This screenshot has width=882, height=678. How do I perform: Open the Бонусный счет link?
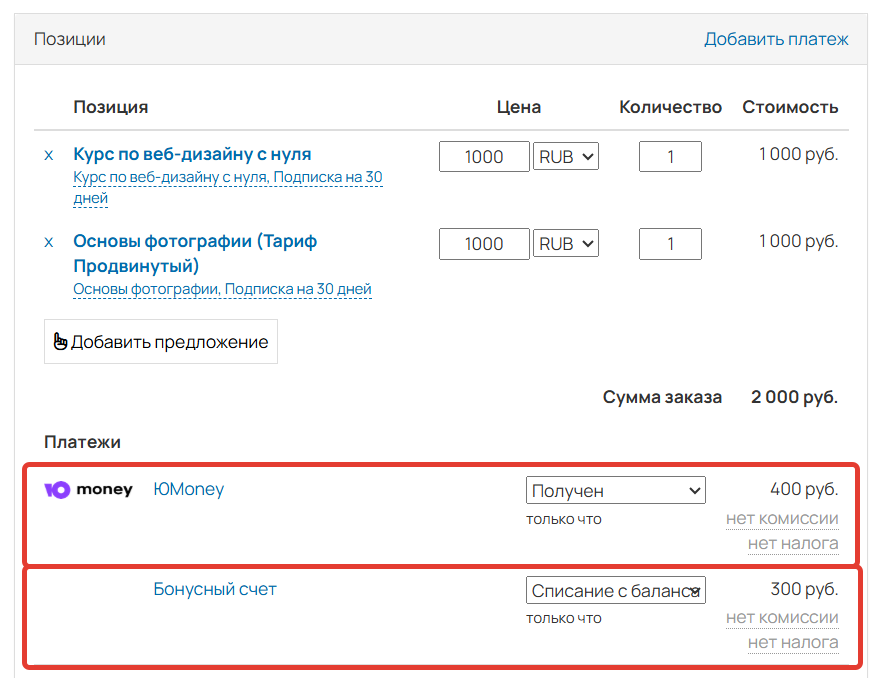pos(215,589)
